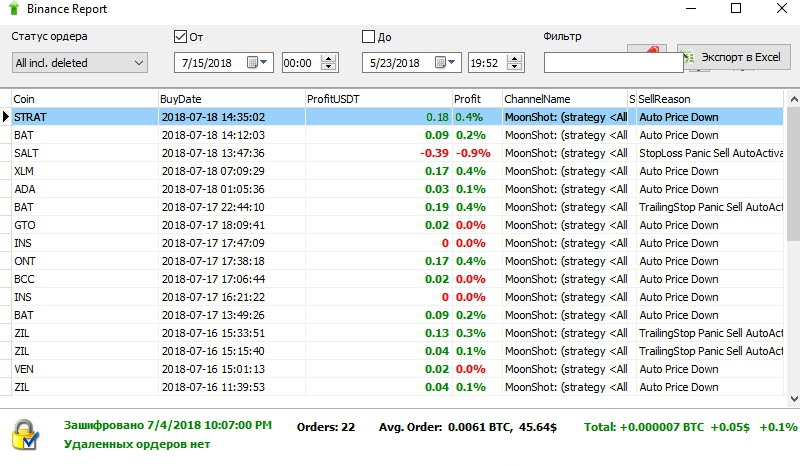This screenshot has width=800, height=466.
Task: Maximize the Binance Report window
Action: [736, 8]
